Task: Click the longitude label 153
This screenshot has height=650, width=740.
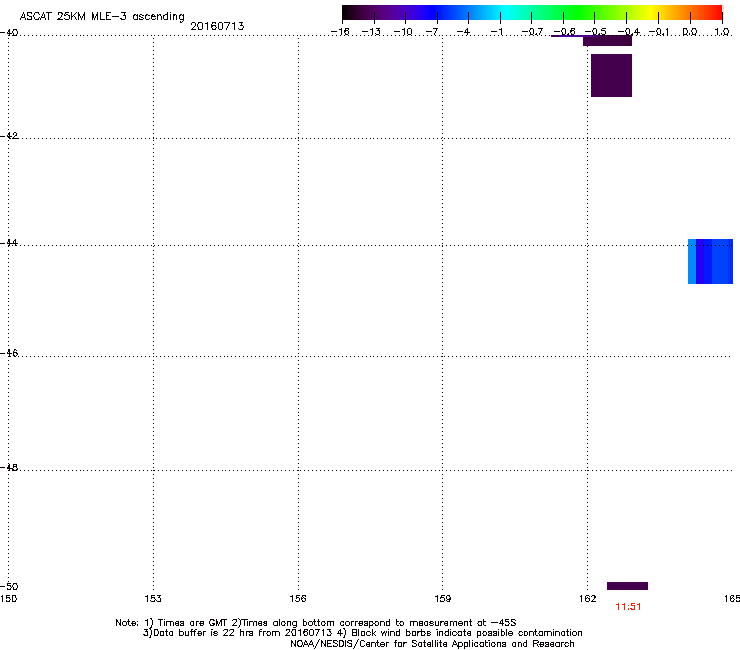Action: [153, 599]
